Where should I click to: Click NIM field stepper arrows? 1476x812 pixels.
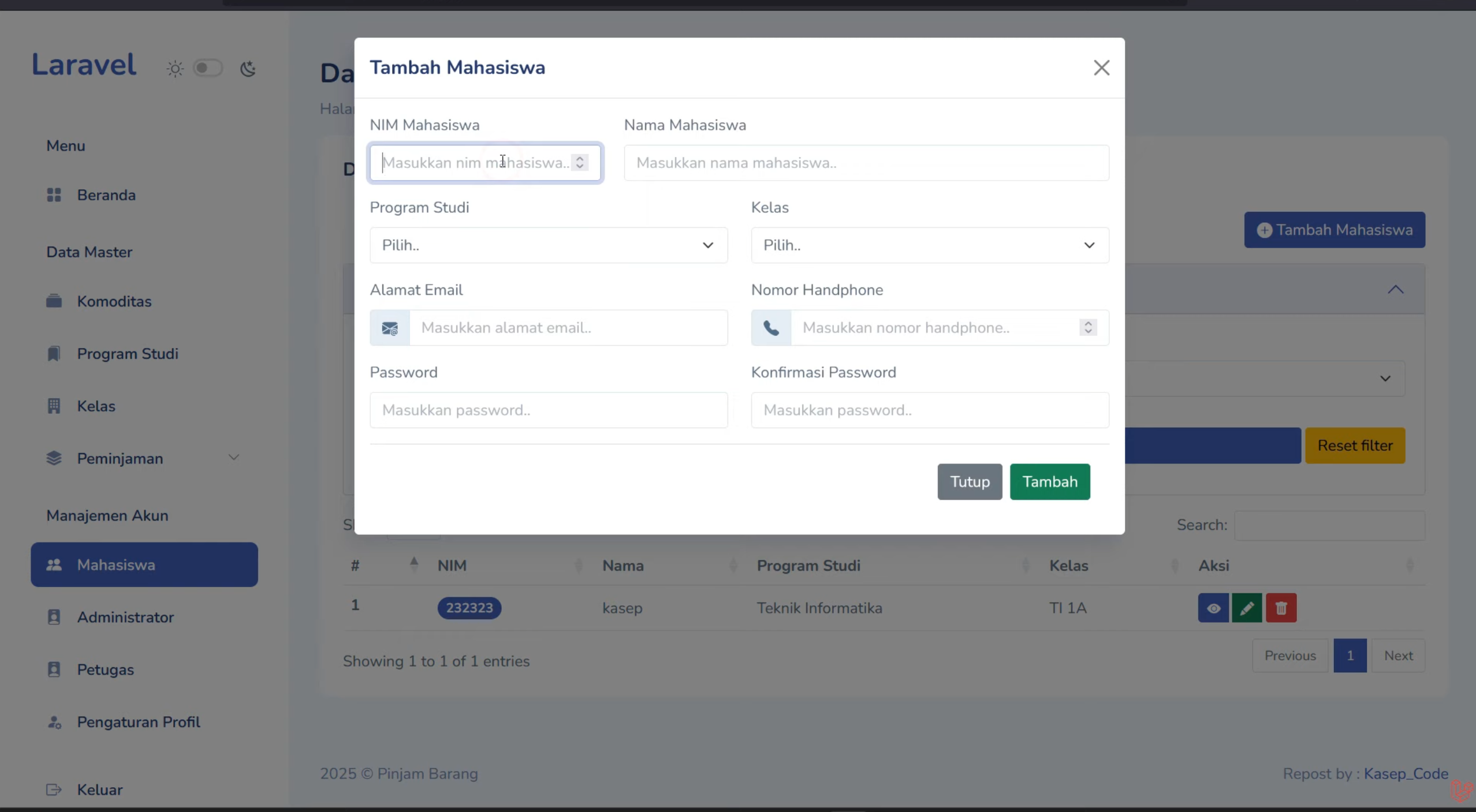click(580, 163)
